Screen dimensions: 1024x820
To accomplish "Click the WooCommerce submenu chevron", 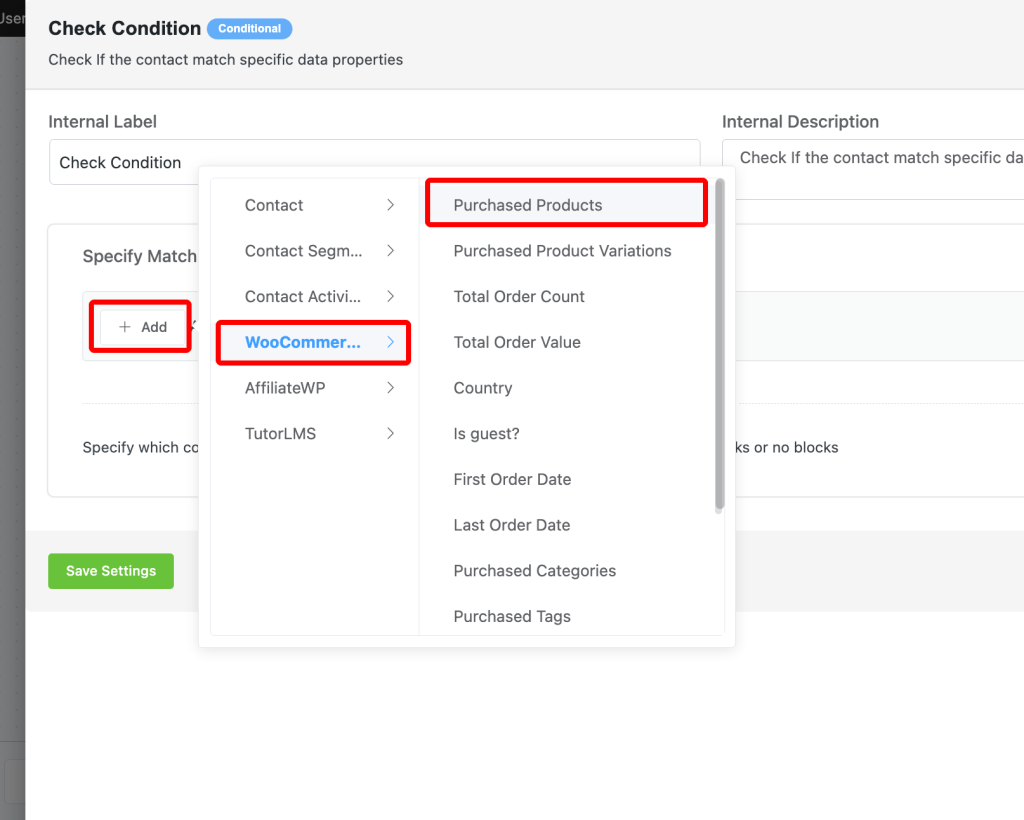I will pos(390,343).
